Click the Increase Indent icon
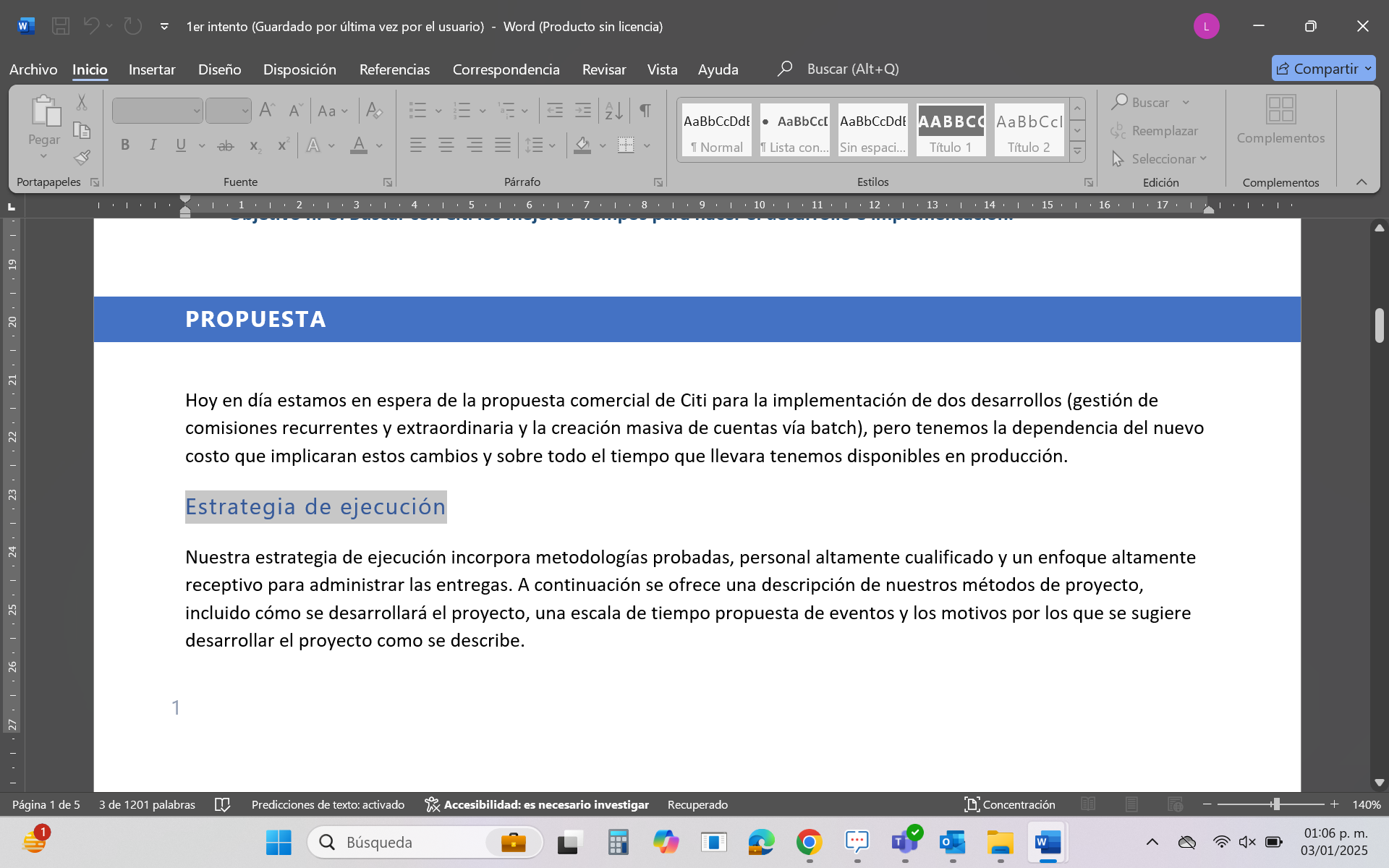1389x868 pixels. pos(582,111)
